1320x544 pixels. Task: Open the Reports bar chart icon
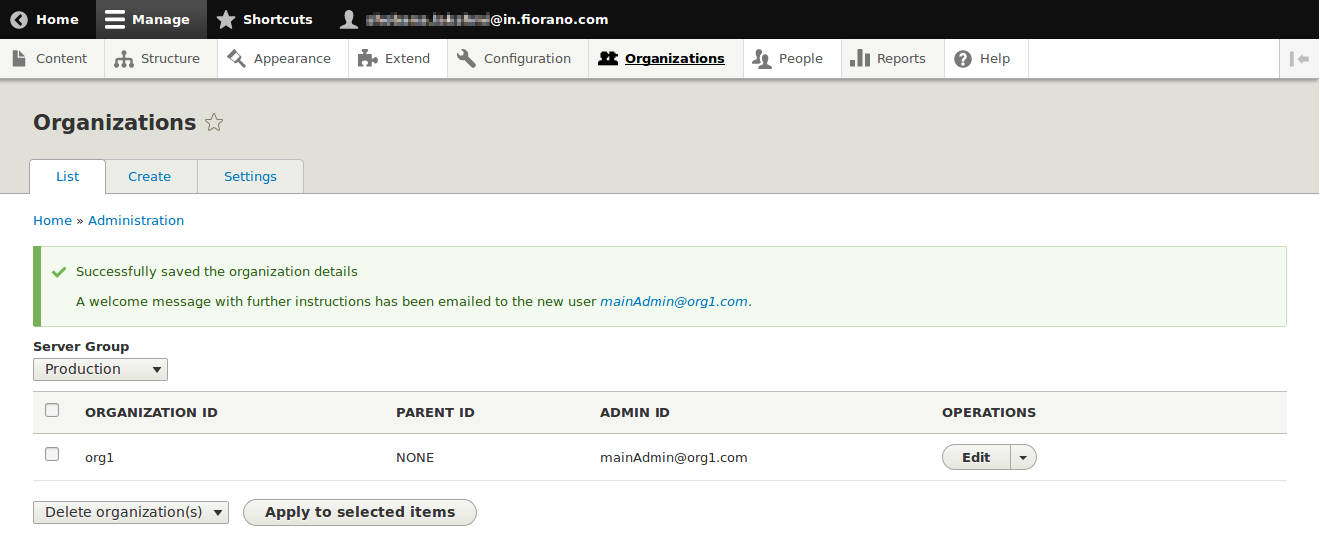click(859, 59)
